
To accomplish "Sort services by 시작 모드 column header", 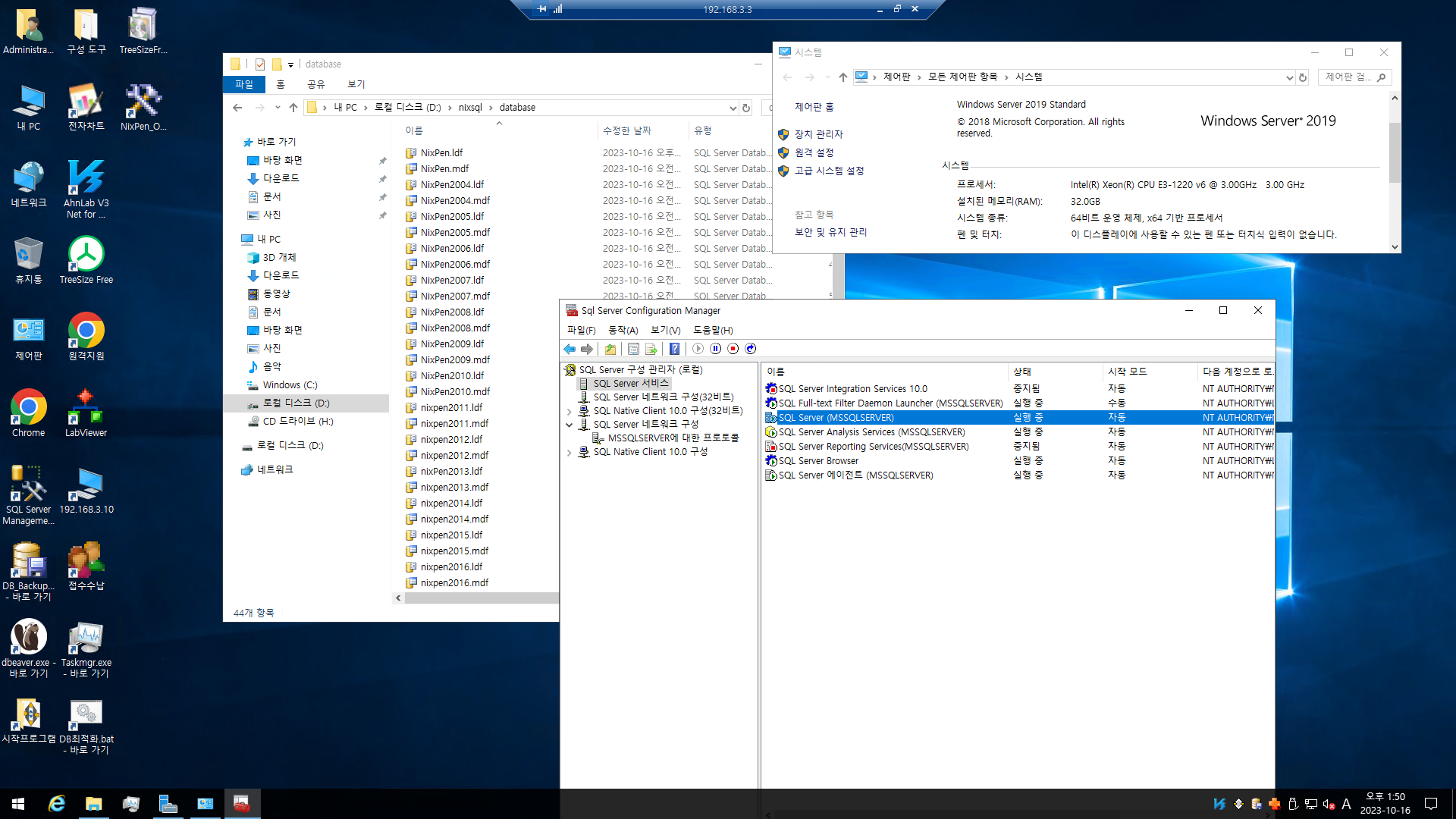I will (x=1150, y=372).
